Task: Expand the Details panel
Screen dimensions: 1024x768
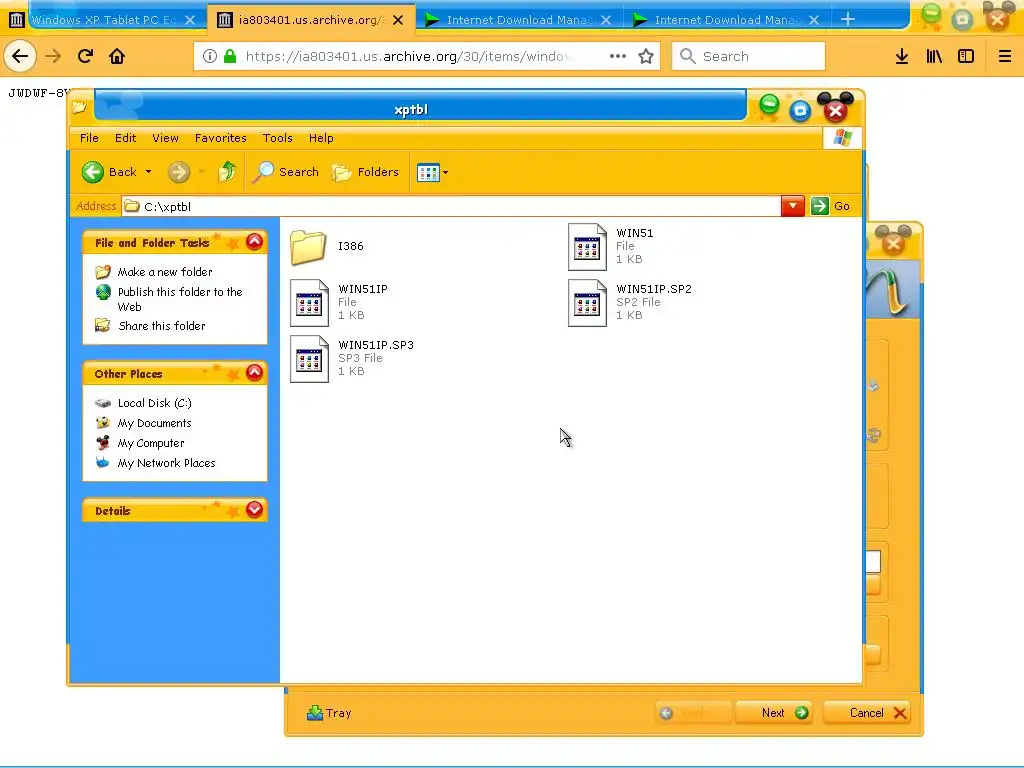Action: [255, 509]
